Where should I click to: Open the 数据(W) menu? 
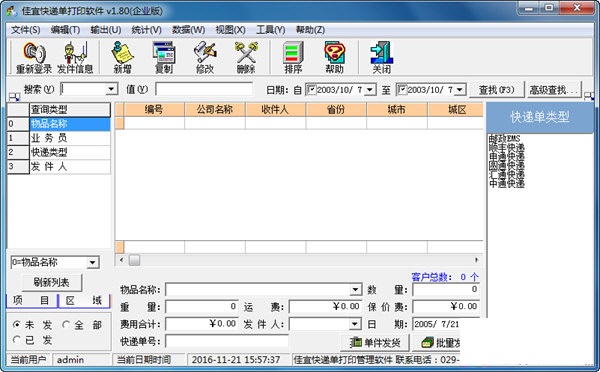[188, 30]
